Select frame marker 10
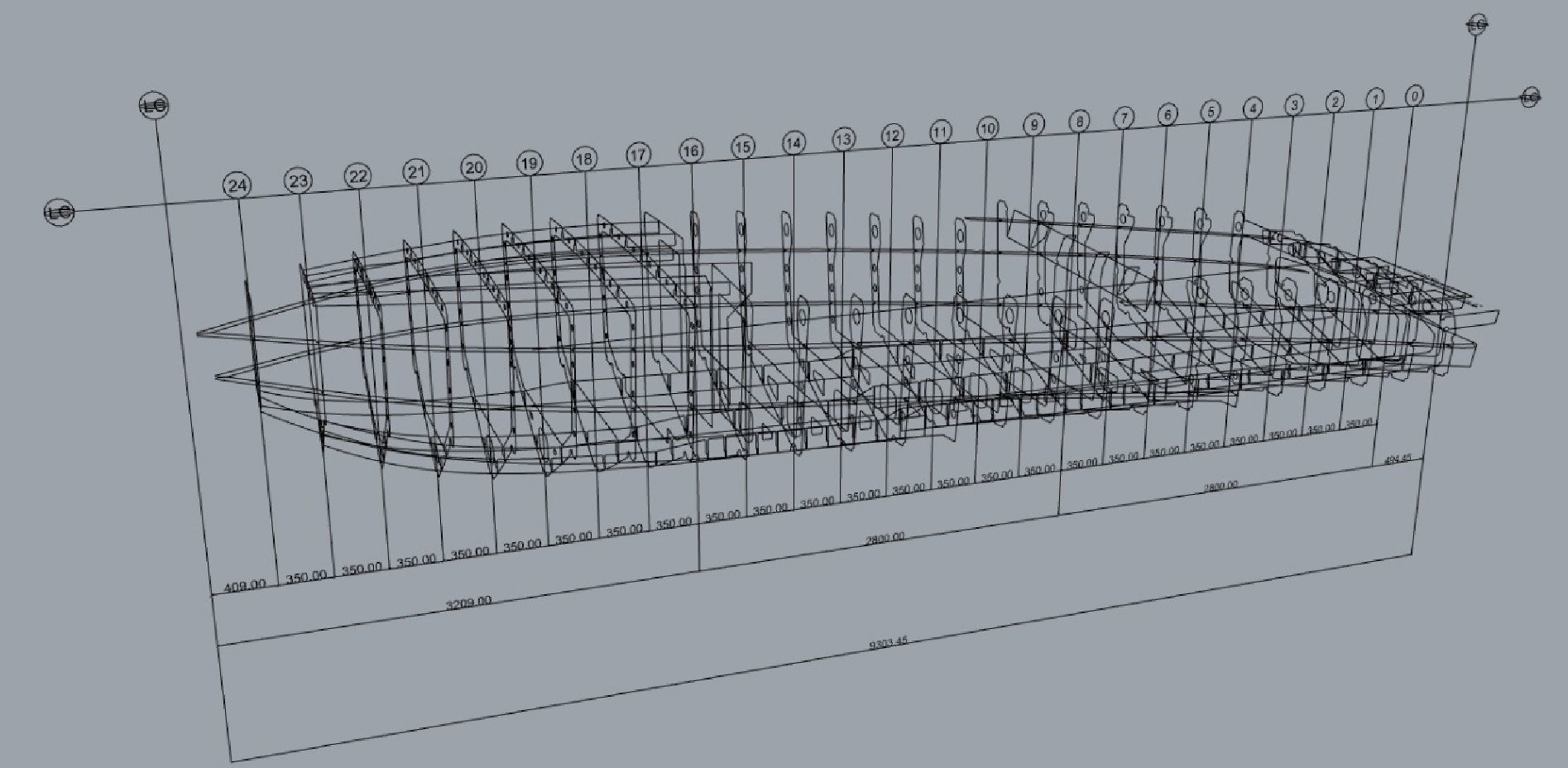1568x768 pixels. [x=987, y=128]
